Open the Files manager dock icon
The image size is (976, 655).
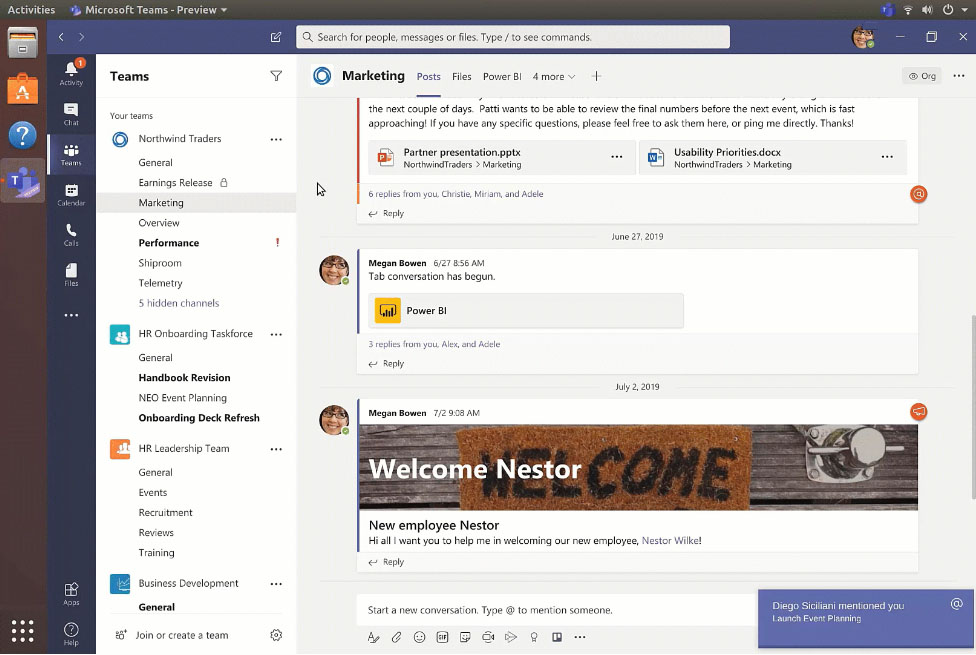click(22, 42)
